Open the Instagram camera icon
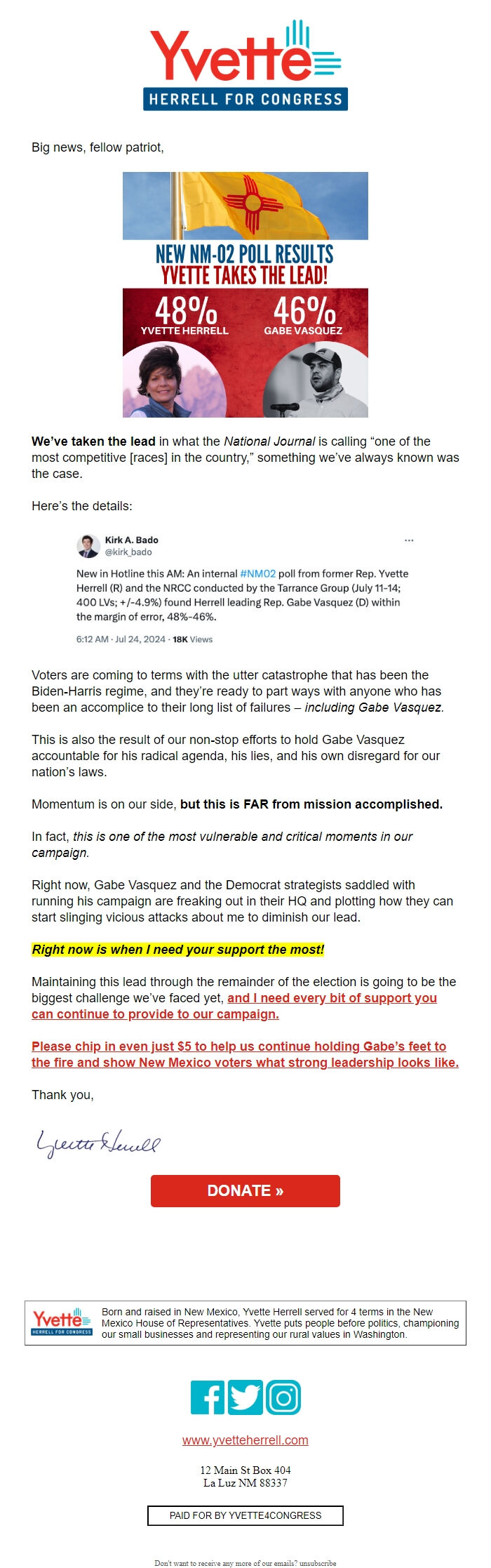This screenshot has height=1568, width=491. click(283, 1397)
